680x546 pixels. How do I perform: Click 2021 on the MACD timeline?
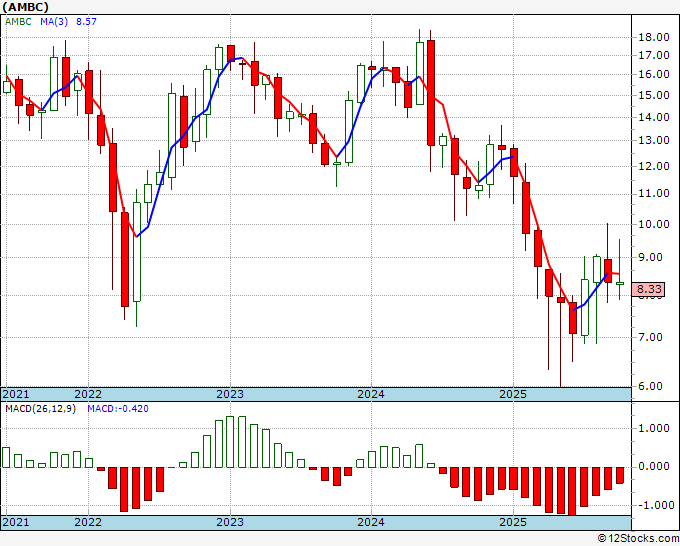[x=16, y=522]
